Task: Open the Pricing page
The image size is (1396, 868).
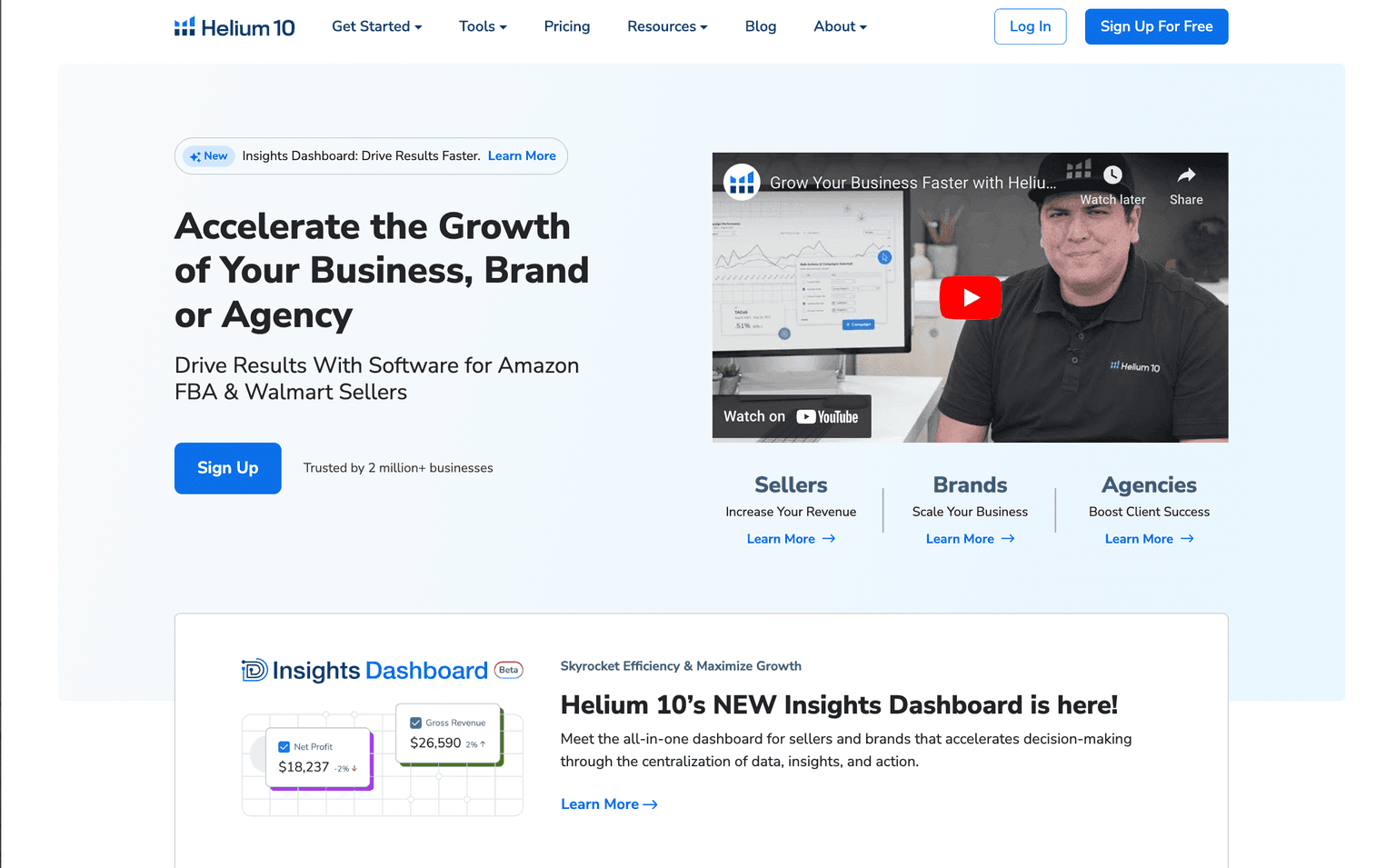Action: (x=567, y=26)
